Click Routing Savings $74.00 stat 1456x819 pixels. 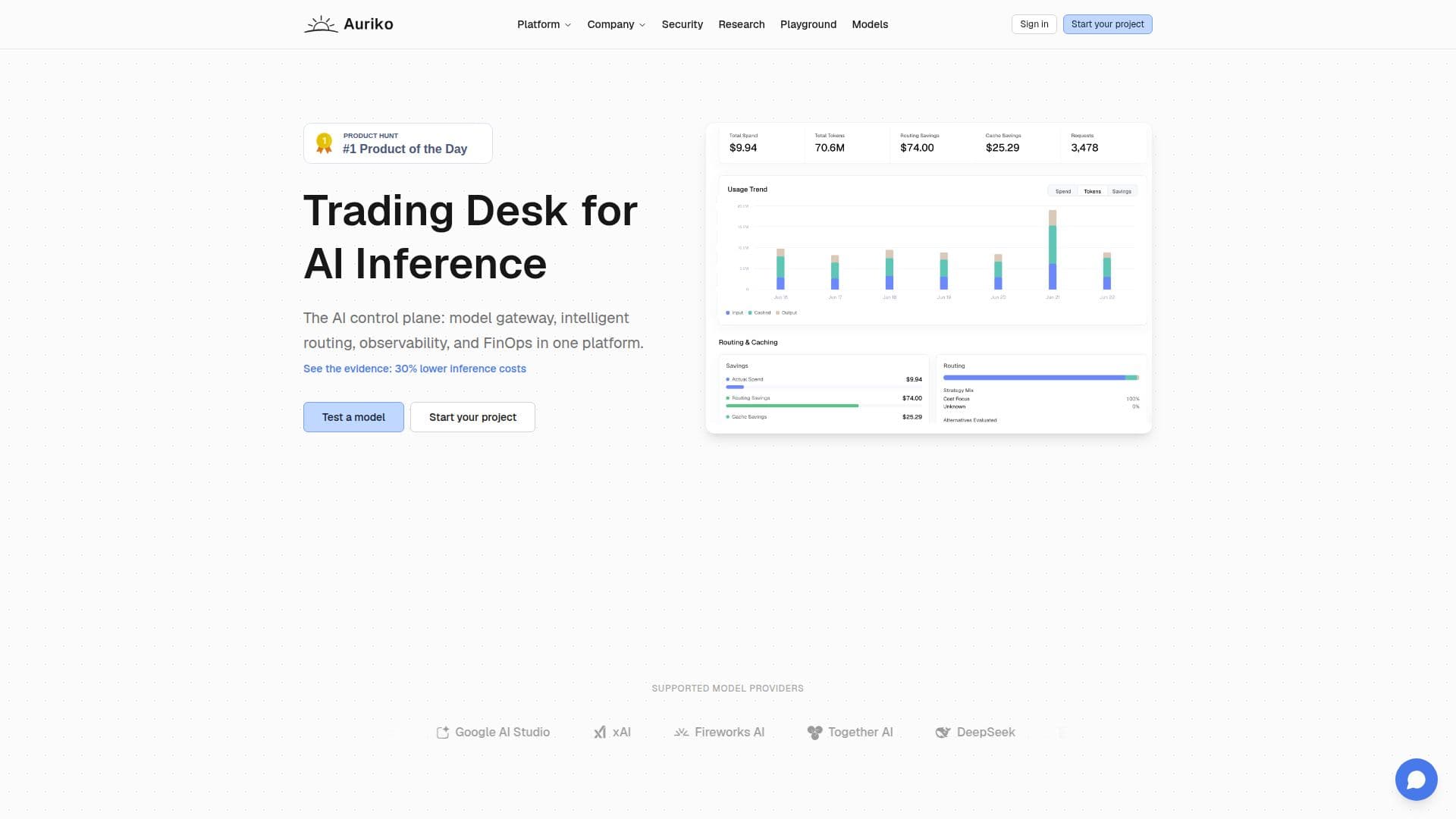(917, 148)
